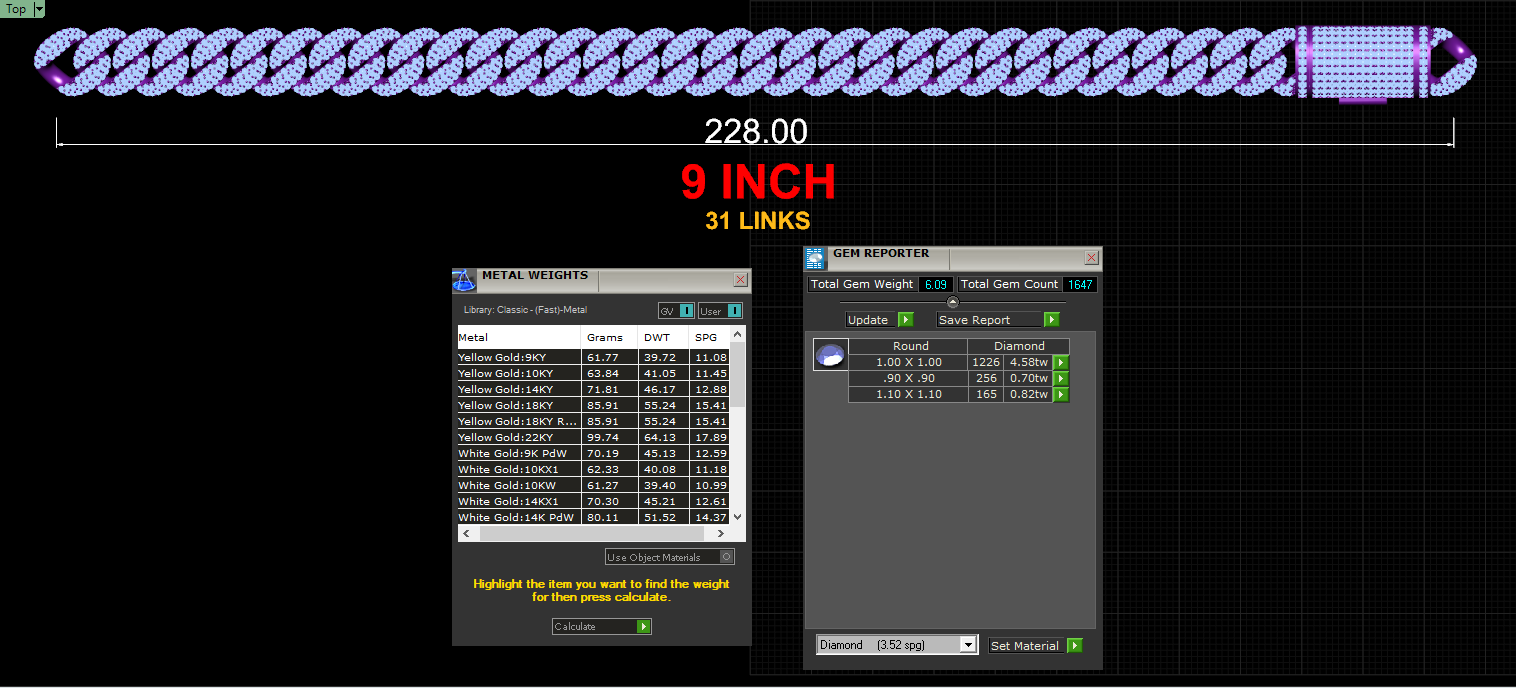
Task: Click green arrow beside 0.70tw row
Action: (1061, 378)
